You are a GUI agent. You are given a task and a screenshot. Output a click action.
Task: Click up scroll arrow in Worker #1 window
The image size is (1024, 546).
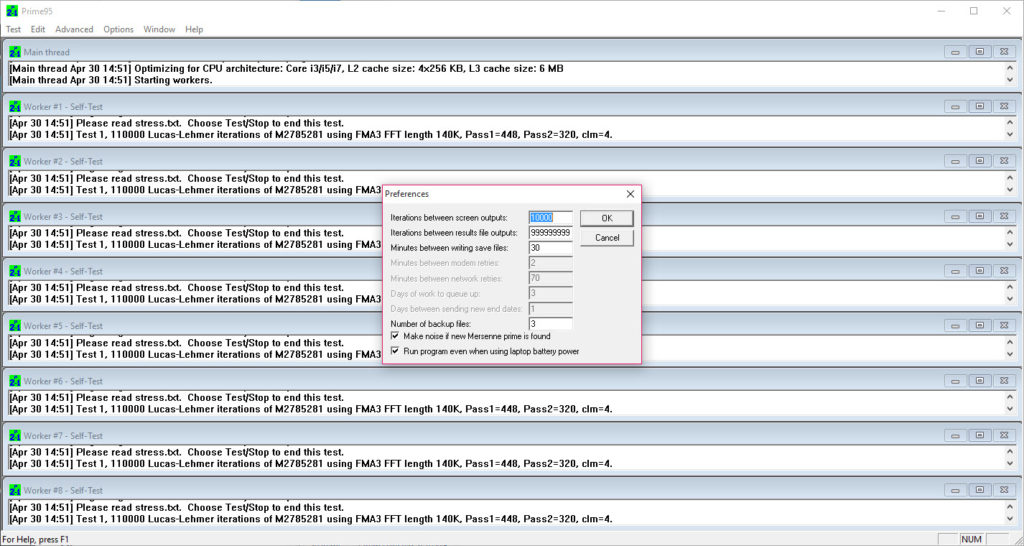[1010, 123]
